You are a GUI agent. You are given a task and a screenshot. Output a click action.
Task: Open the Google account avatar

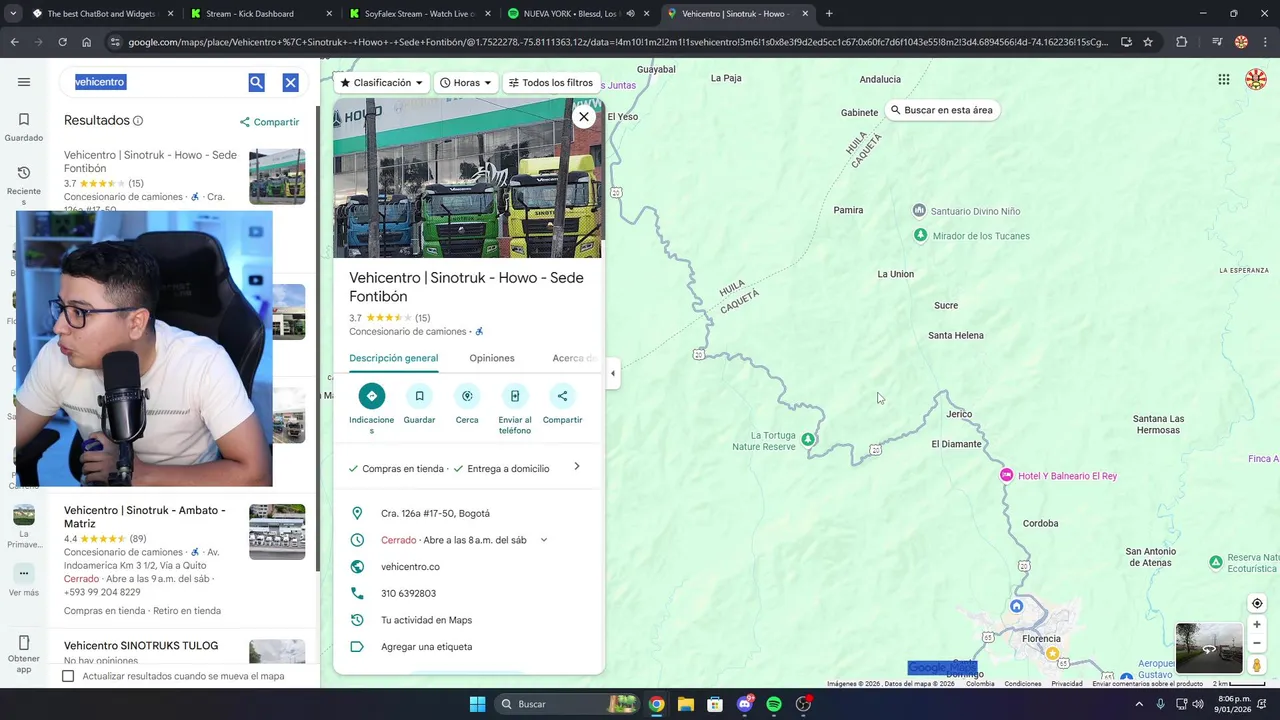pos(1256,80)
